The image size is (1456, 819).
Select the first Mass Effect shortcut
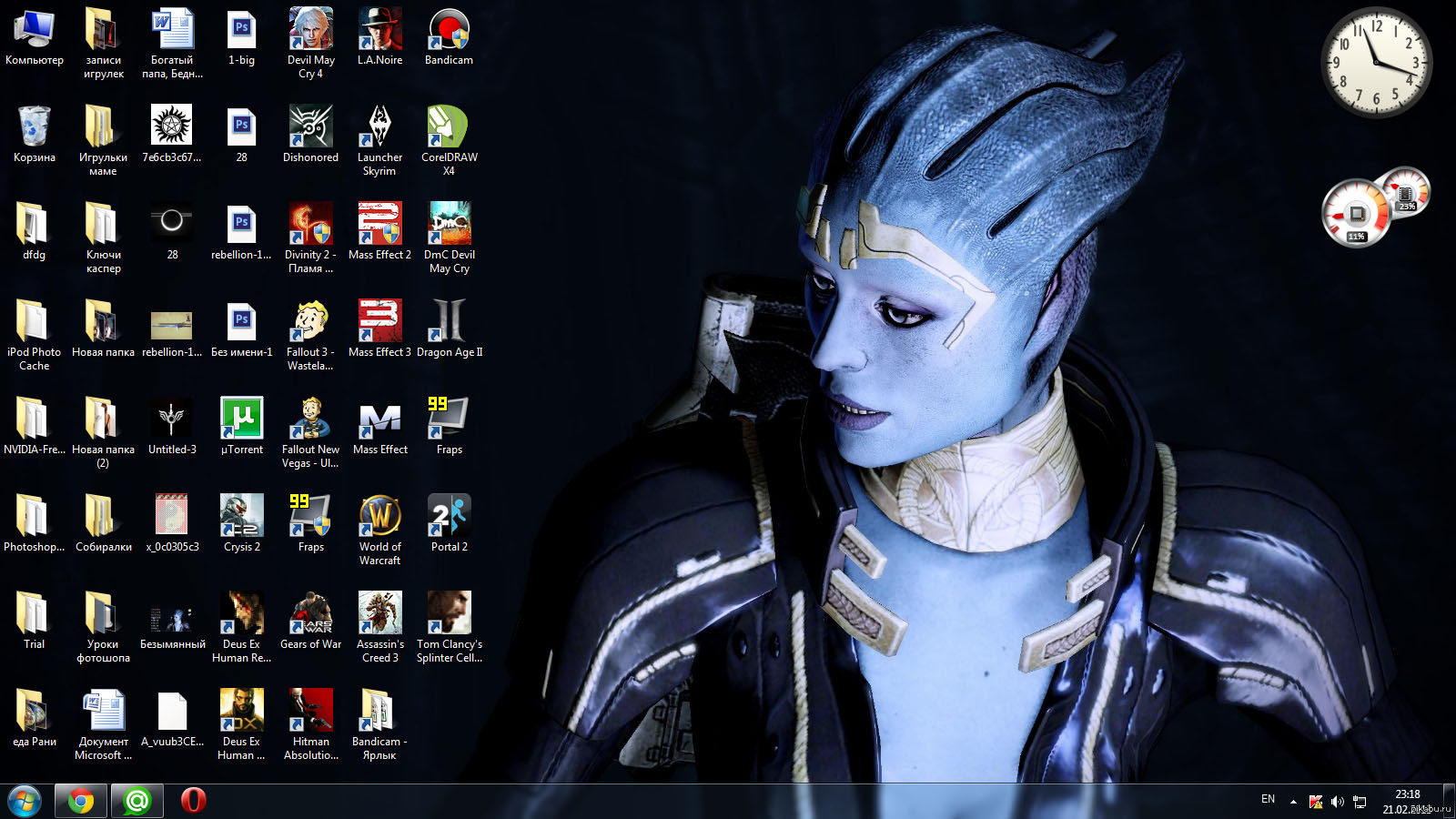[x=380, y=428]
